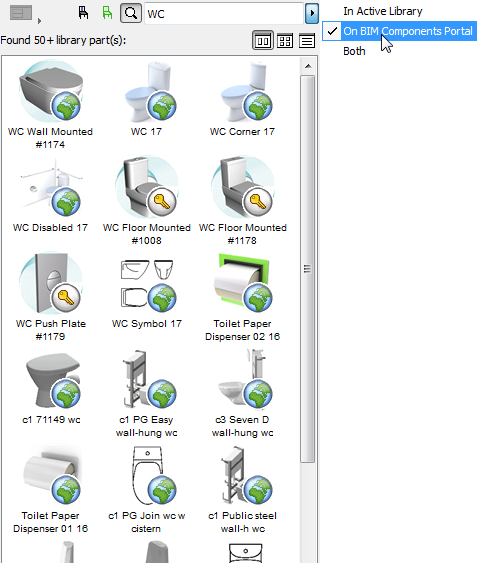Expand arrow next to folder view icon
The image size is (477, 563).
coord(40,21)
